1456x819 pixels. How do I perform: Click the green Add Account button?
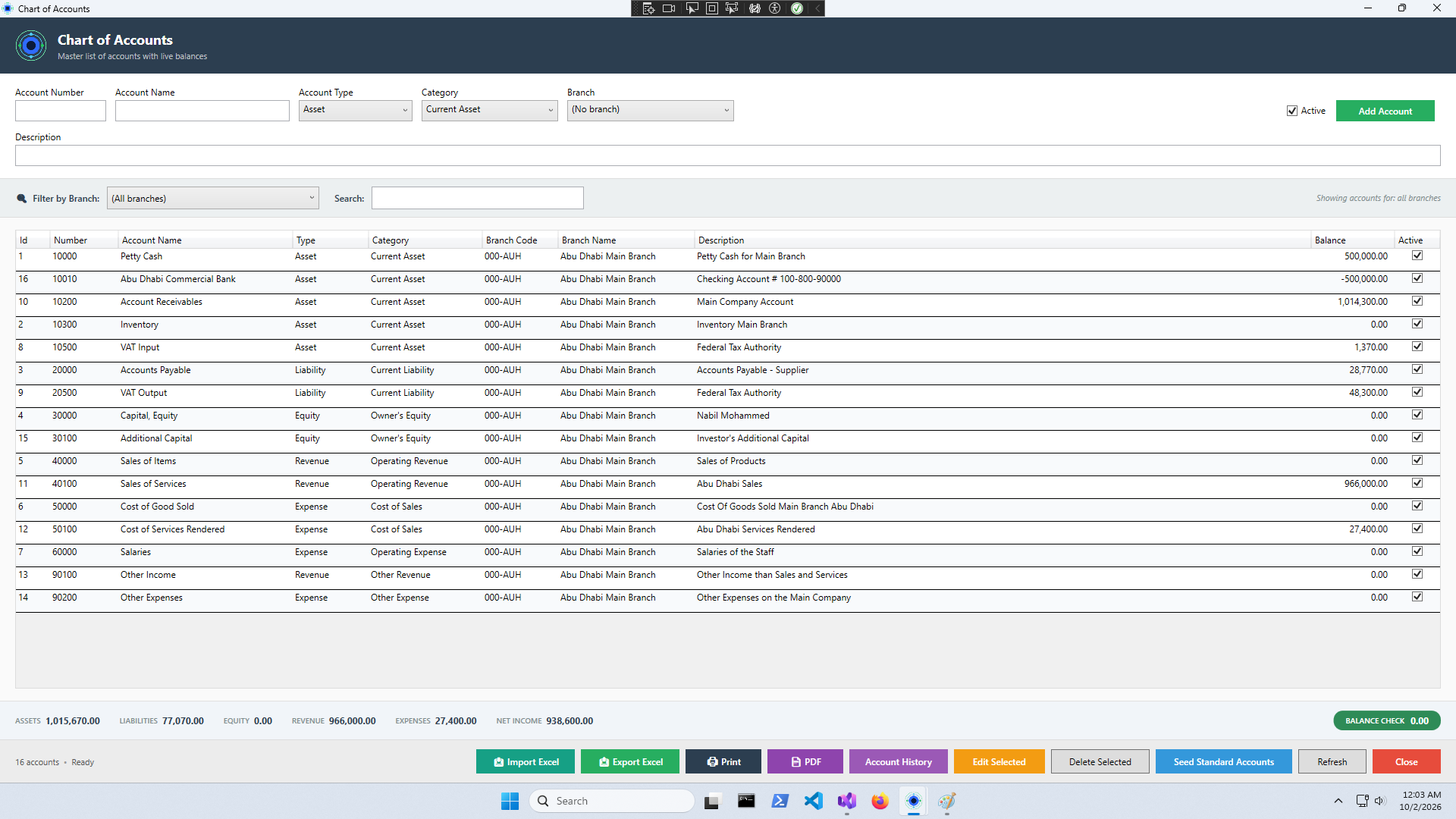tap(1385, 111)
